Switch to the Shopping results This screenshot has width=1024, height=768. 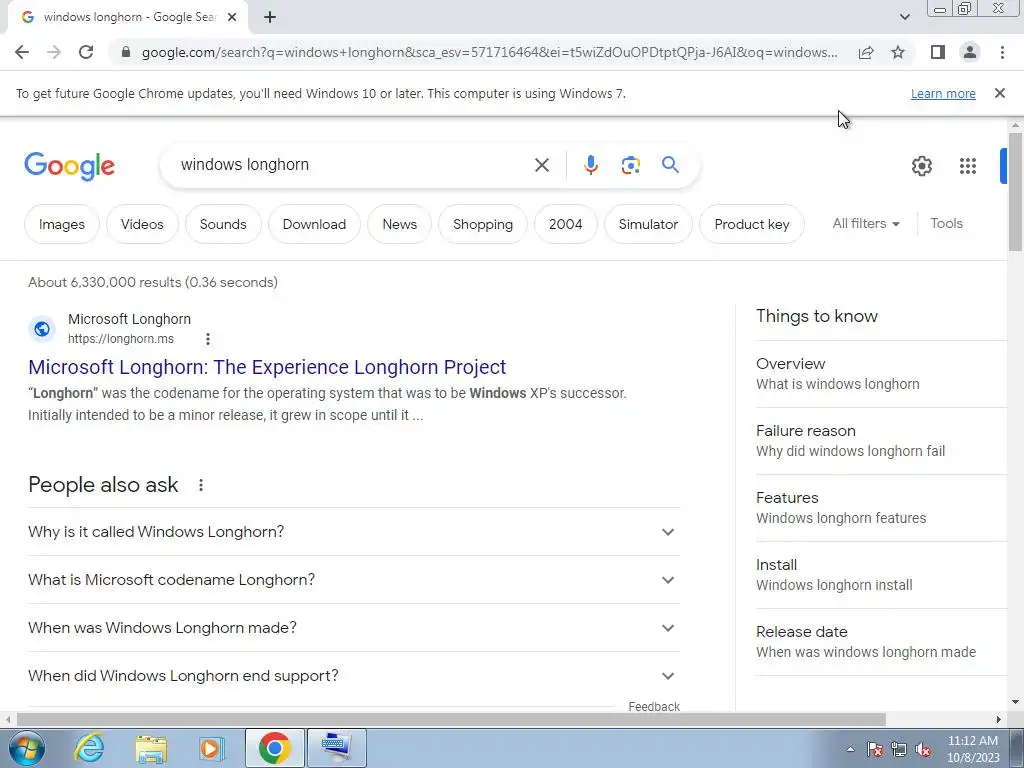[483, 224]
